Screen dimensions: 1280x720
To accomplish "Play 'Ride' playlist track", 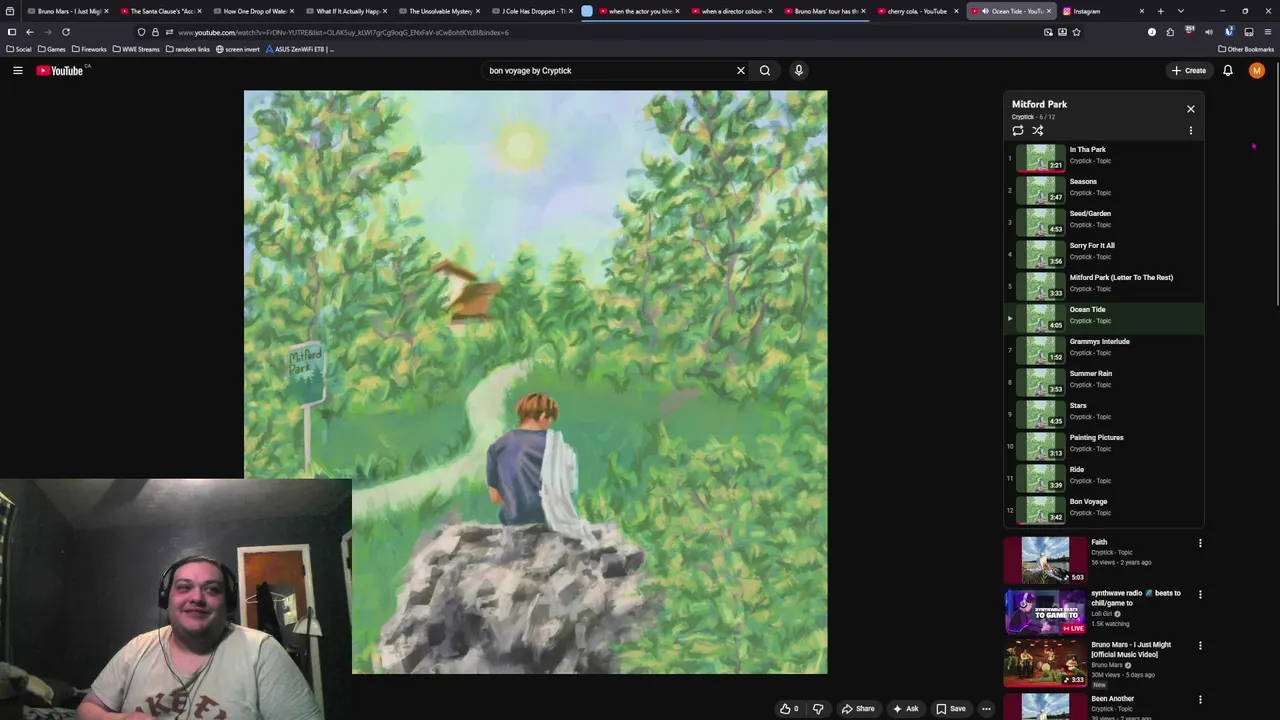I will click(x=1104, y=478).
